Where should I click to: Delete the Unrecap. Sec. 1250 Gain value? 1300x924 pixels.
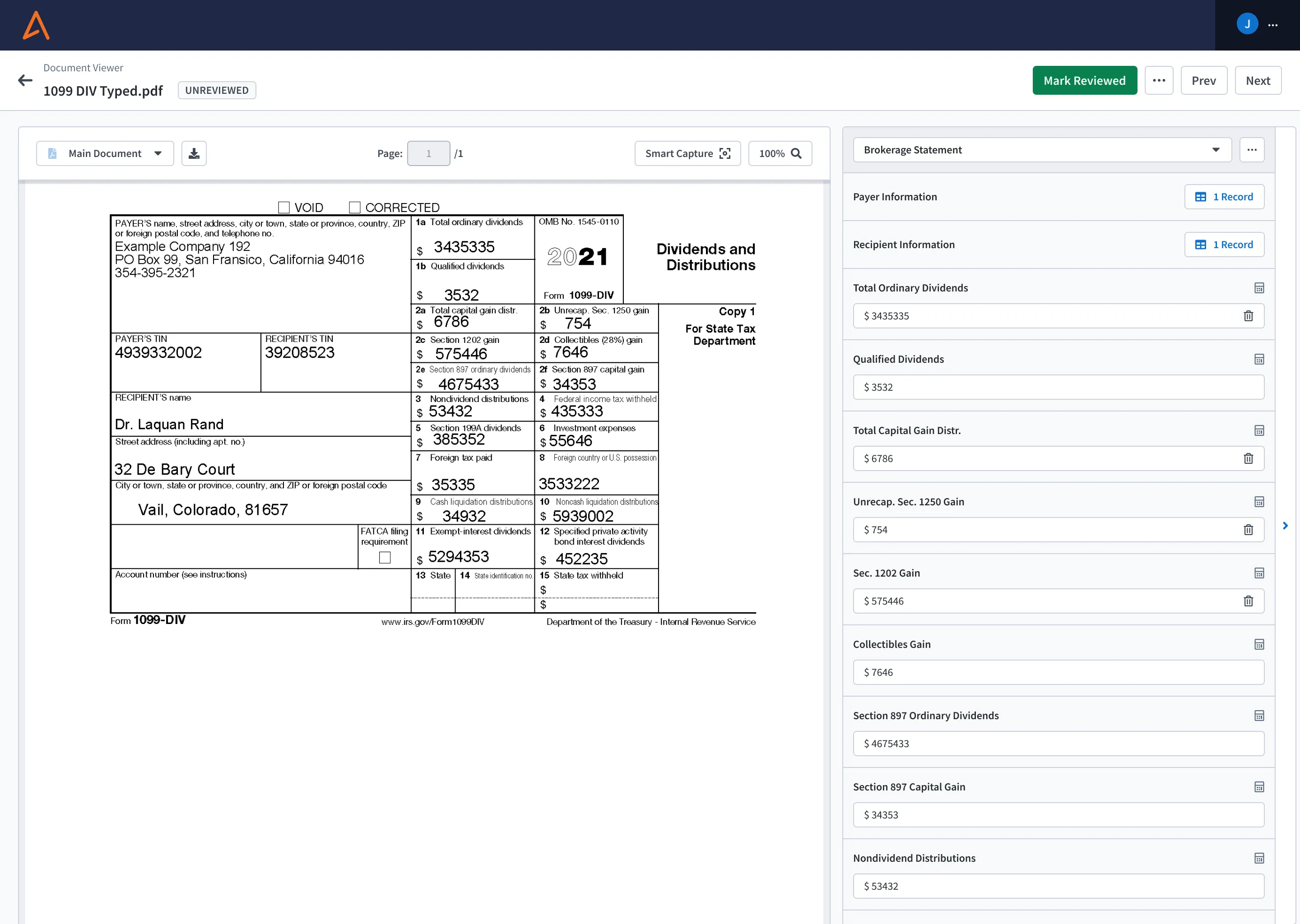click(1248, 530)
